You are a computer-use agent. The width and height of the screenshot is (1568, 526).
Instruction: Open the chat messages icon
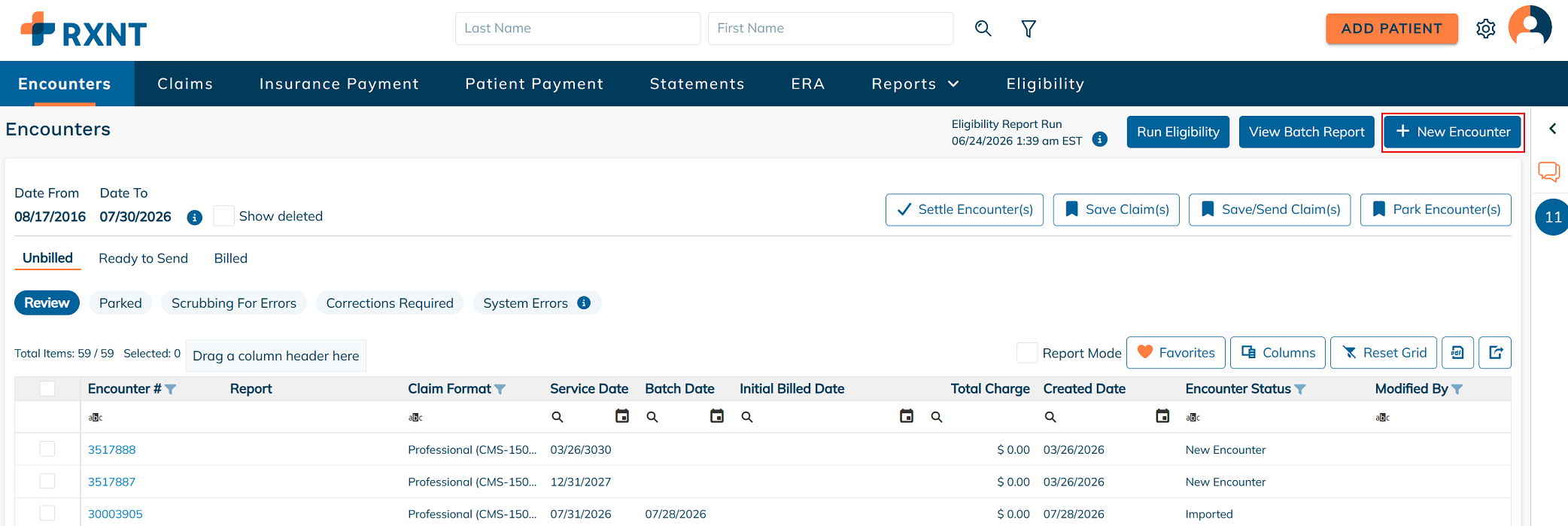pyautogui.click(x=1549, y=172)
